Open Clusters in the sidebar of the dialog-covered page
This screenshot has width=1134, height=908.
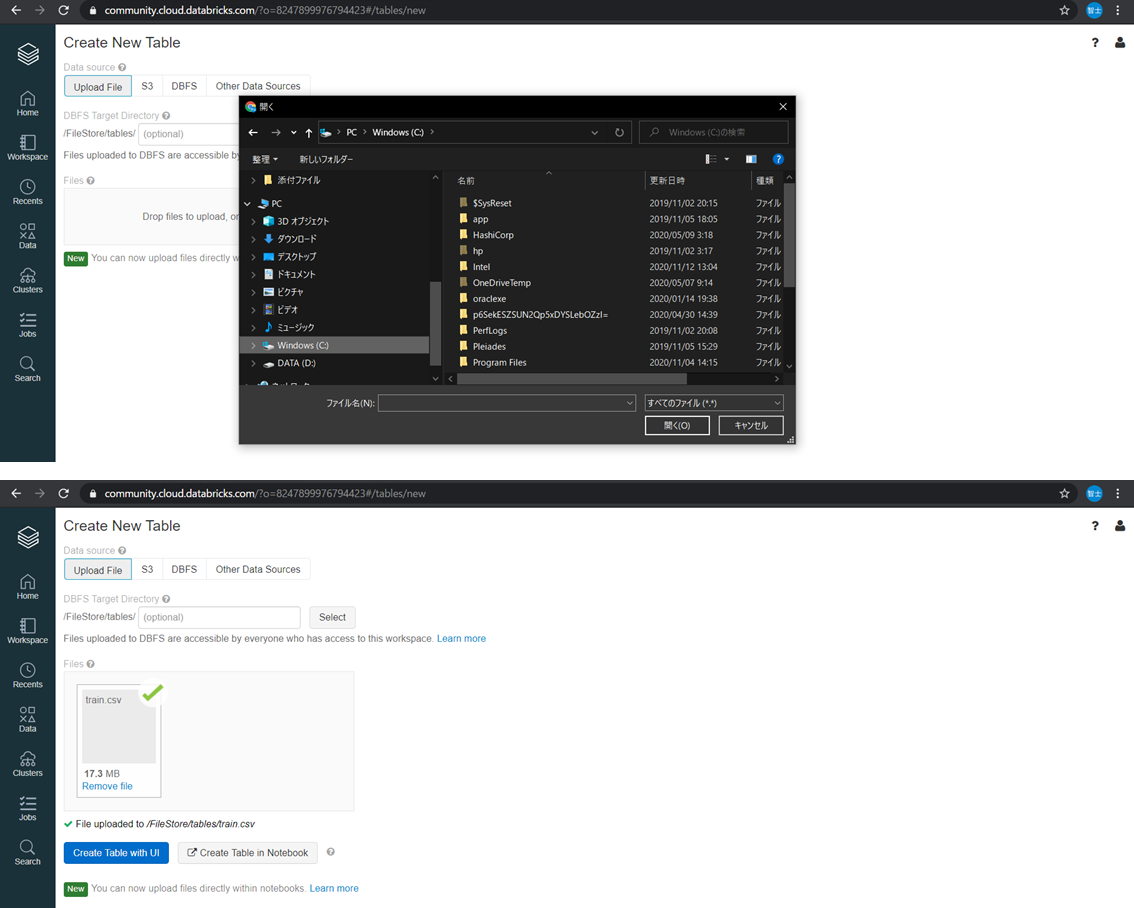[x=27, y=280]
